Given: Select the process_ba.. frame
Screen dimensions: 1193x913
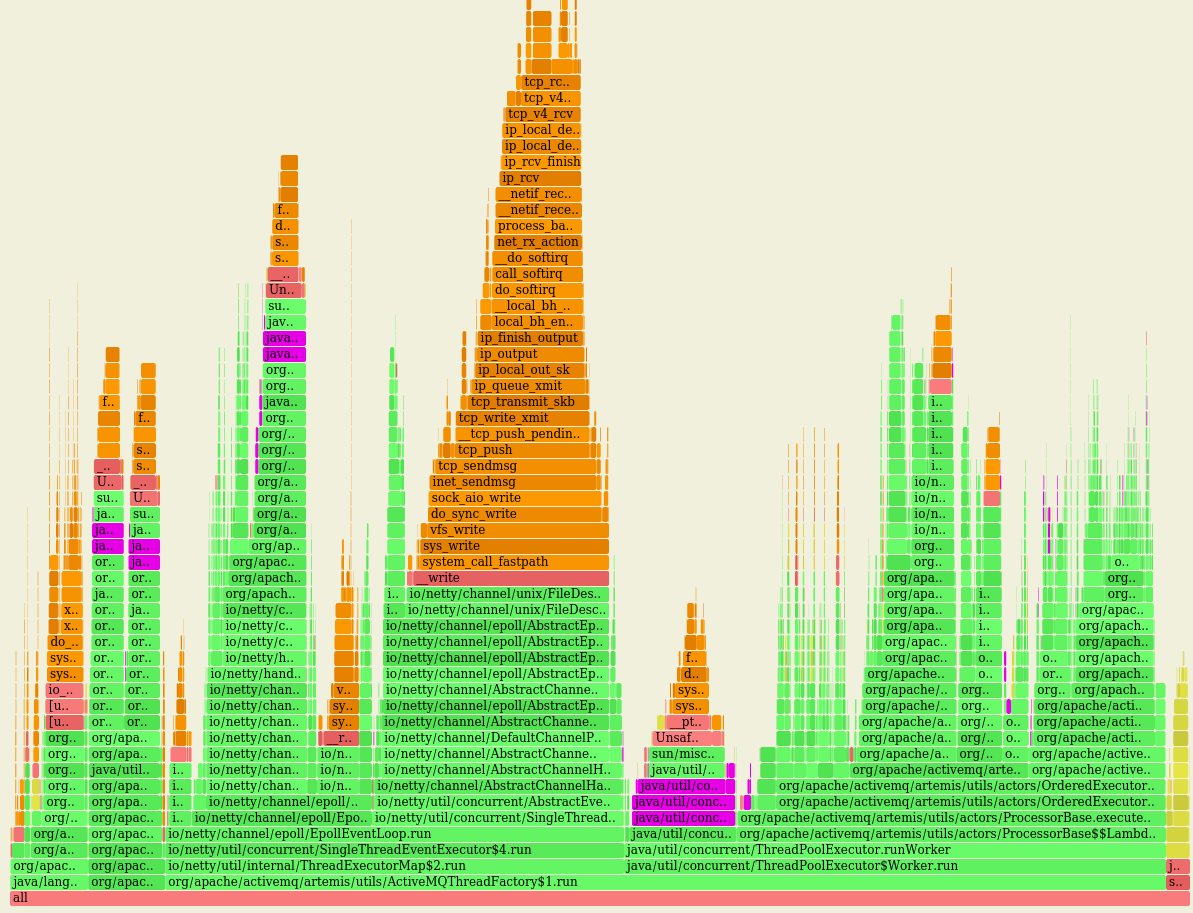Looking at the screenshot, I should tap(539, 227).
